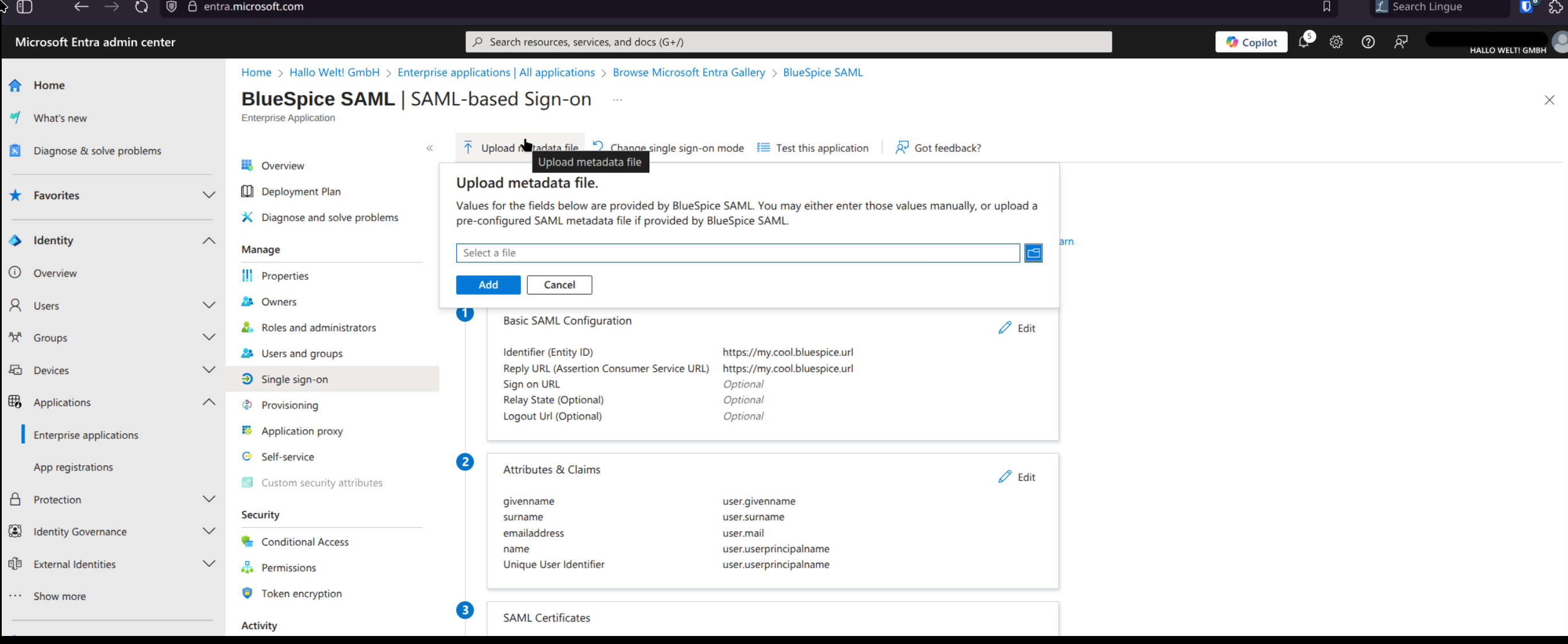Click the feedback icon in top header

point(1400,42)
